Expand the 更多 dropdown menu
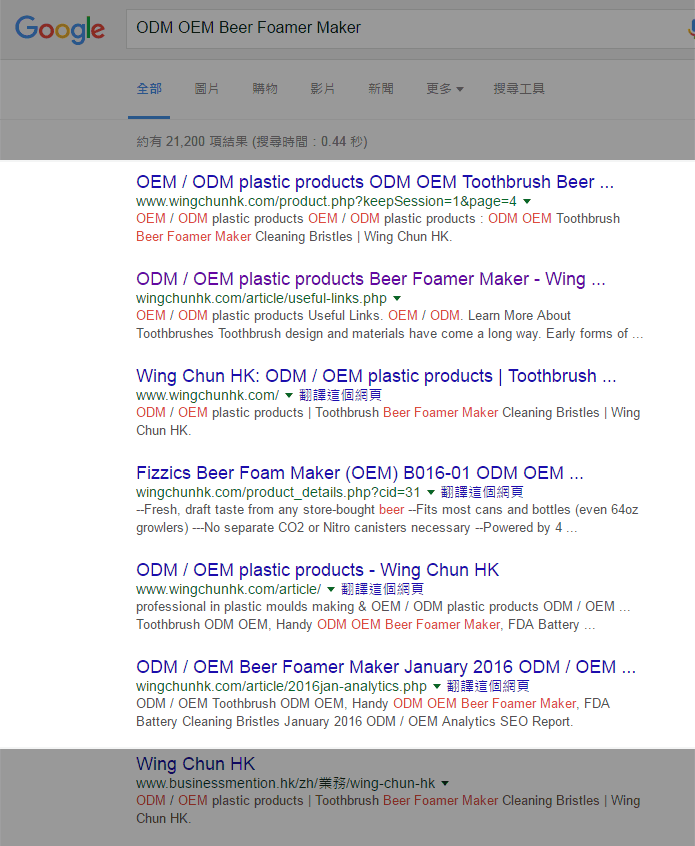 point(445,88)
